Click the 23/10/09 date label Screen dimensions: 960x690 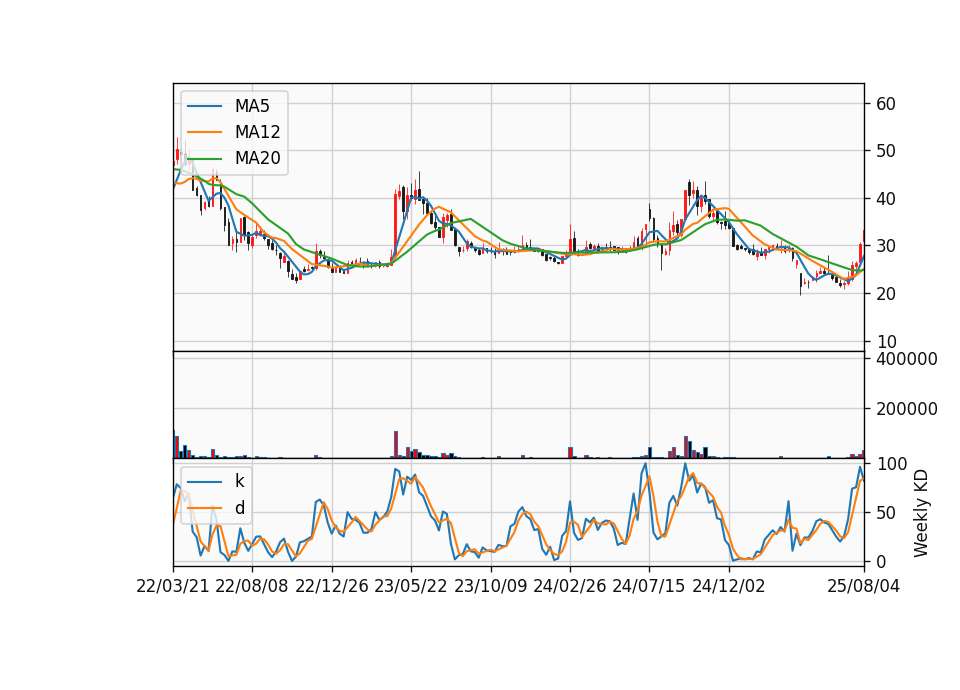[490, 586]
